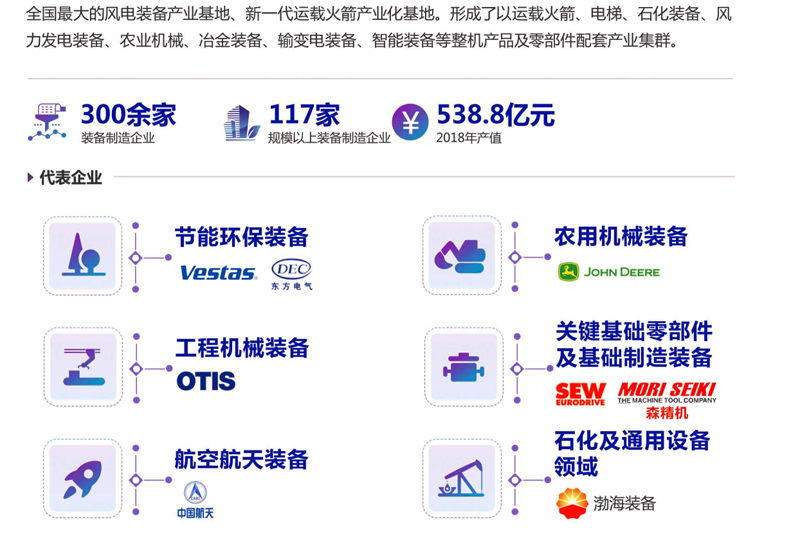This screenshot has height=554, width=800.
Task: Click the yen symbol output value icon
Action: tap(409, 122)
